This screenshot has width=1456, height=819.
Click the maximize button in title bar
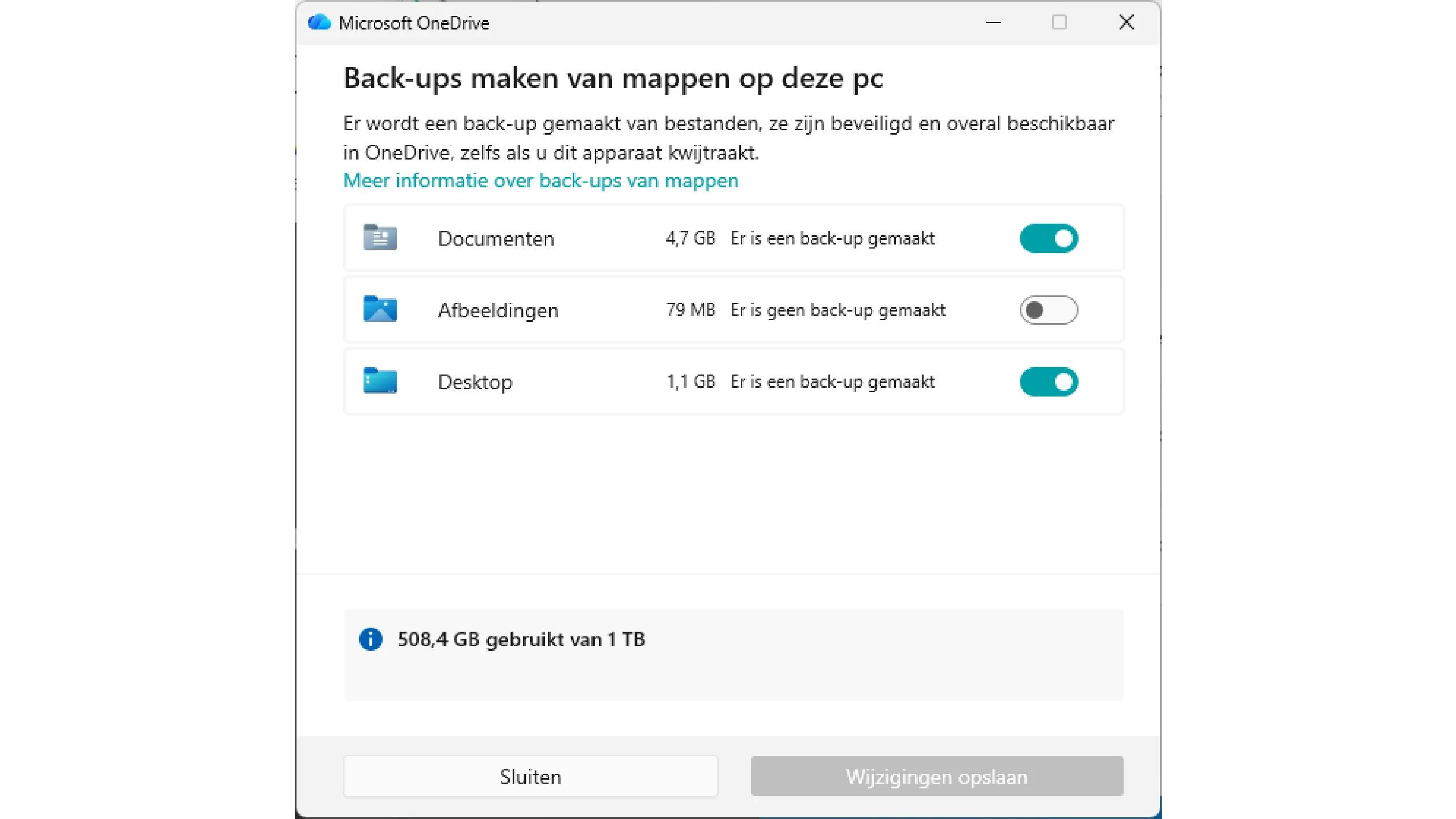[1059, 23]
